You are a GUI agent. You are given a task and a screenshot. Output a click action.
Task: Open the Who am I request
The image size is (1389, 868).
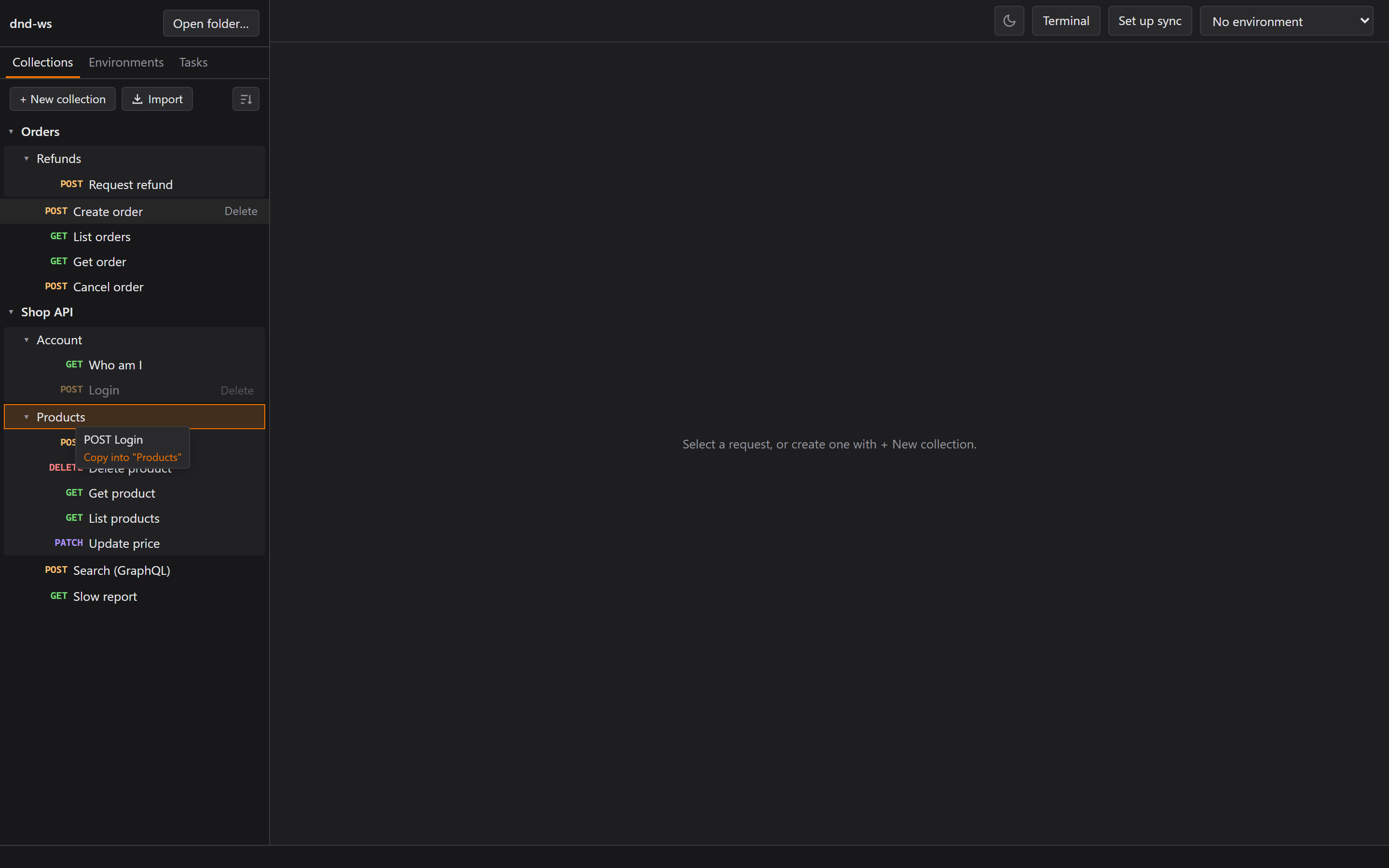coord(134,365)
